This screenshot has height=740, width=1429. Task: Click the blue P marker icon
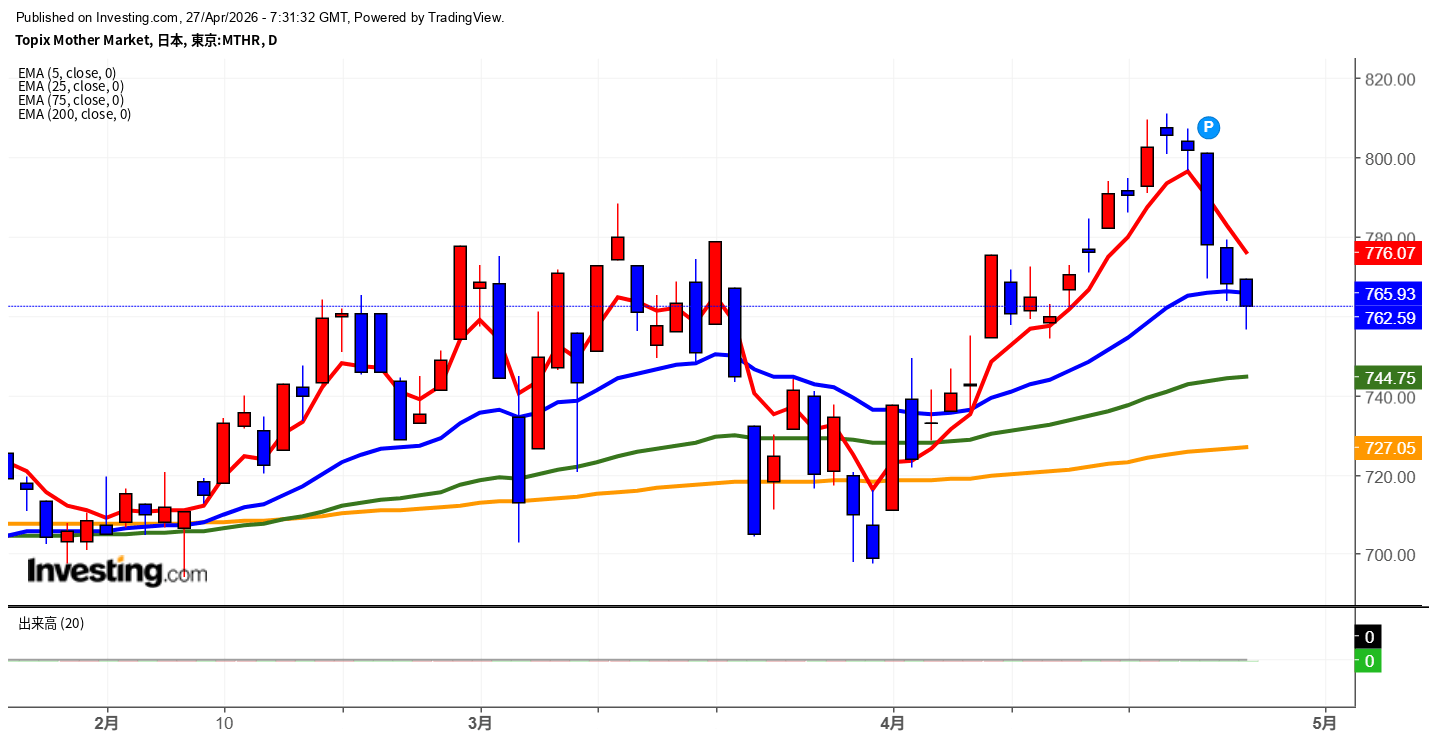click(x=1208, y=127)
